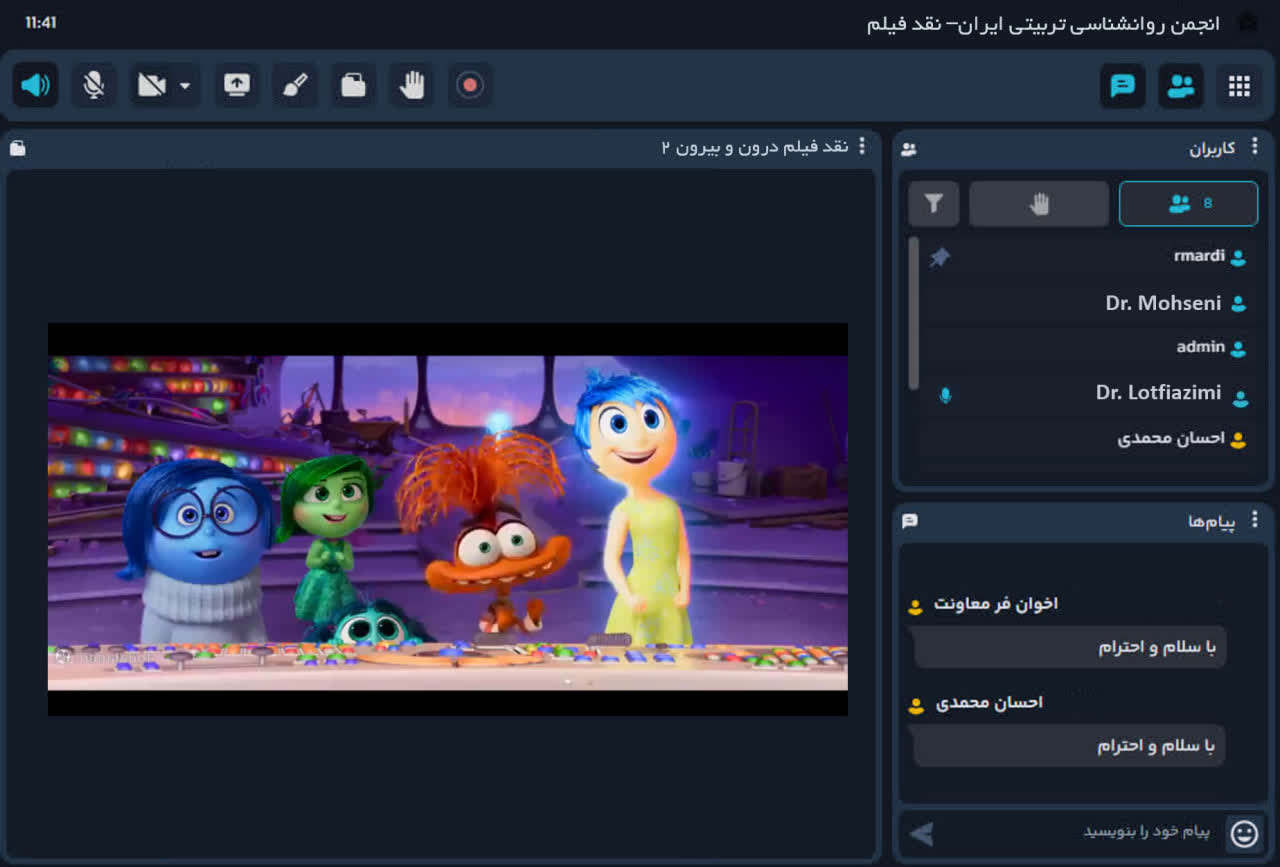Send the chat message with arrow
This screenshot has width=1280, height=867.
pyautogui.click(x=921, y=833)
